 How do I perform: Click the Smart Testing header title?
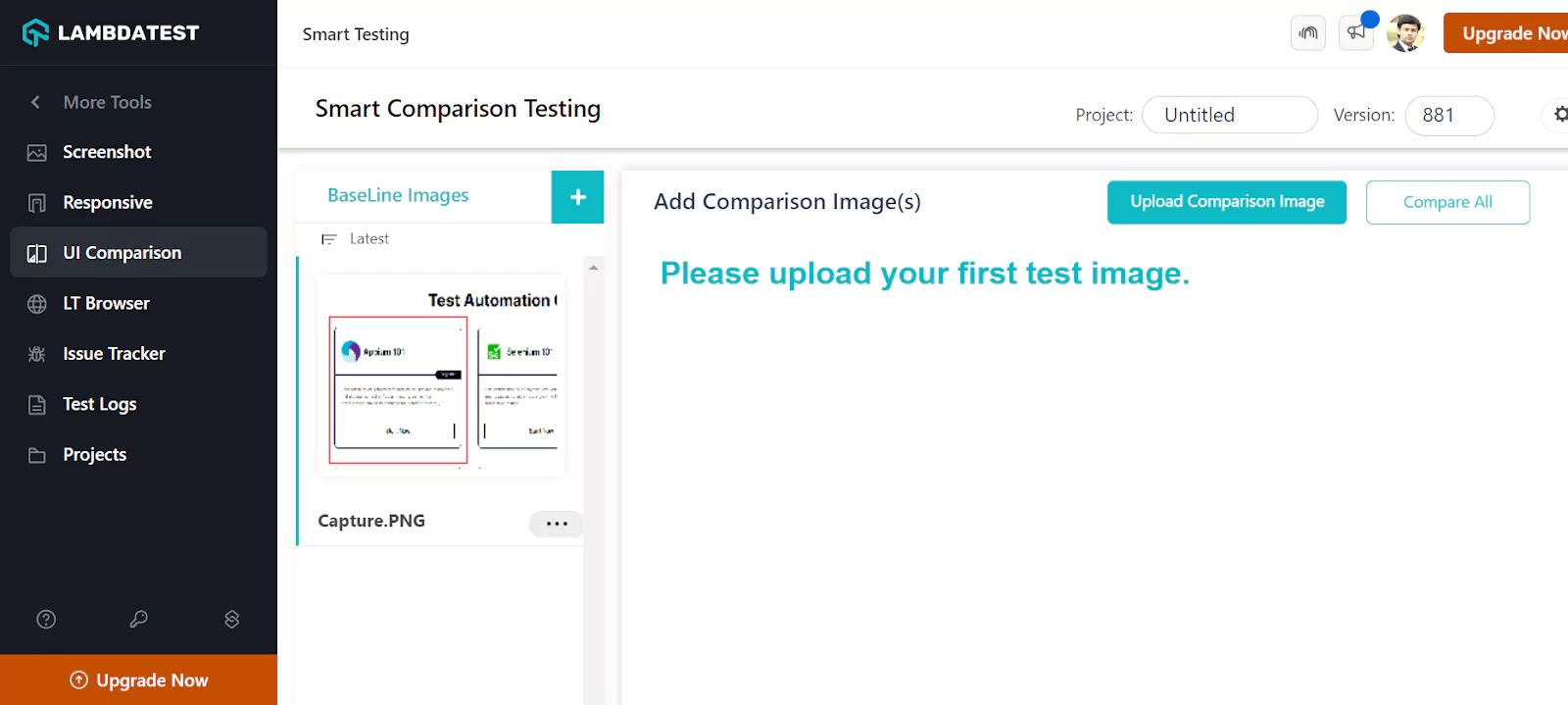(x=356, y=33)
